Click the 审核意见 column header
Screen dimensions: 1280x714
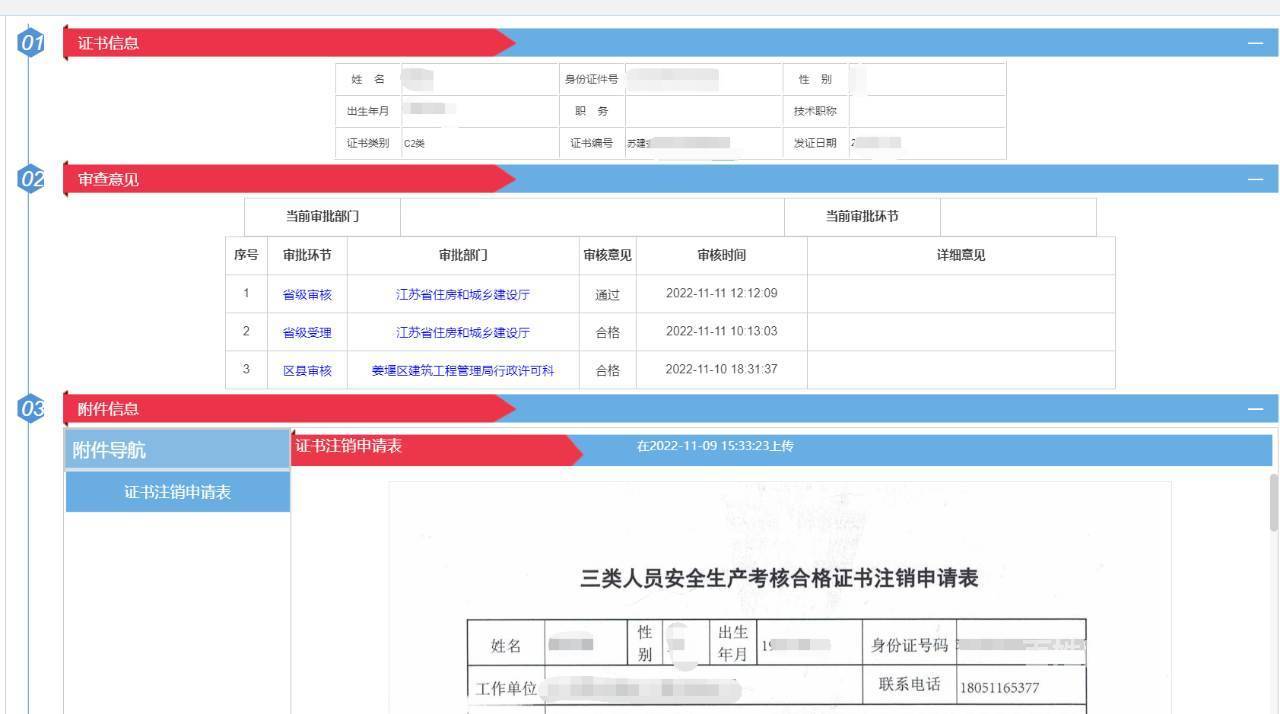click(x=608, y=256)
